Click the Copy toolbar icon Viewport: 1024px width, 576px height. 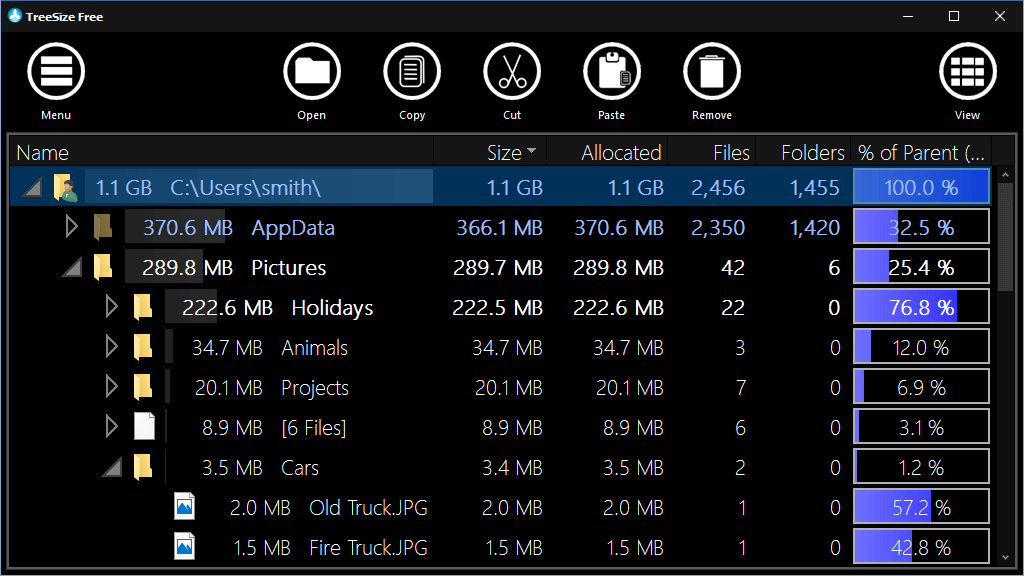coord(412,72)
